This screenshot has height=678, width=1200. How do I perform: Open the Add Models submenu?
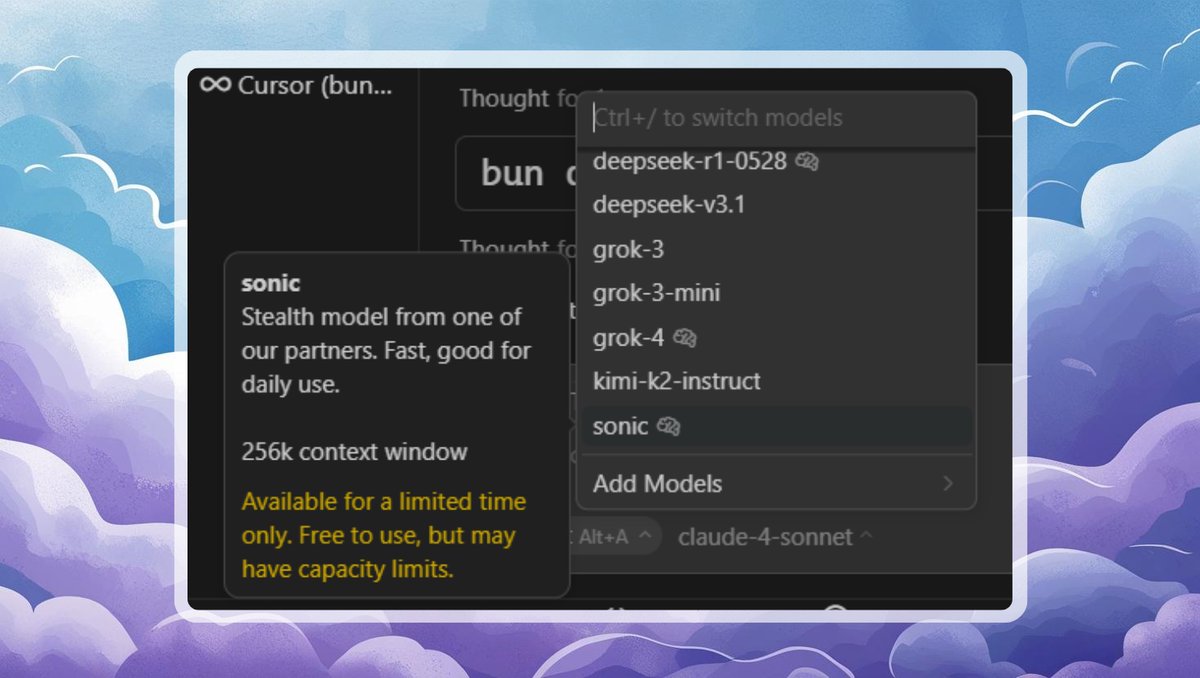(776, 484)
